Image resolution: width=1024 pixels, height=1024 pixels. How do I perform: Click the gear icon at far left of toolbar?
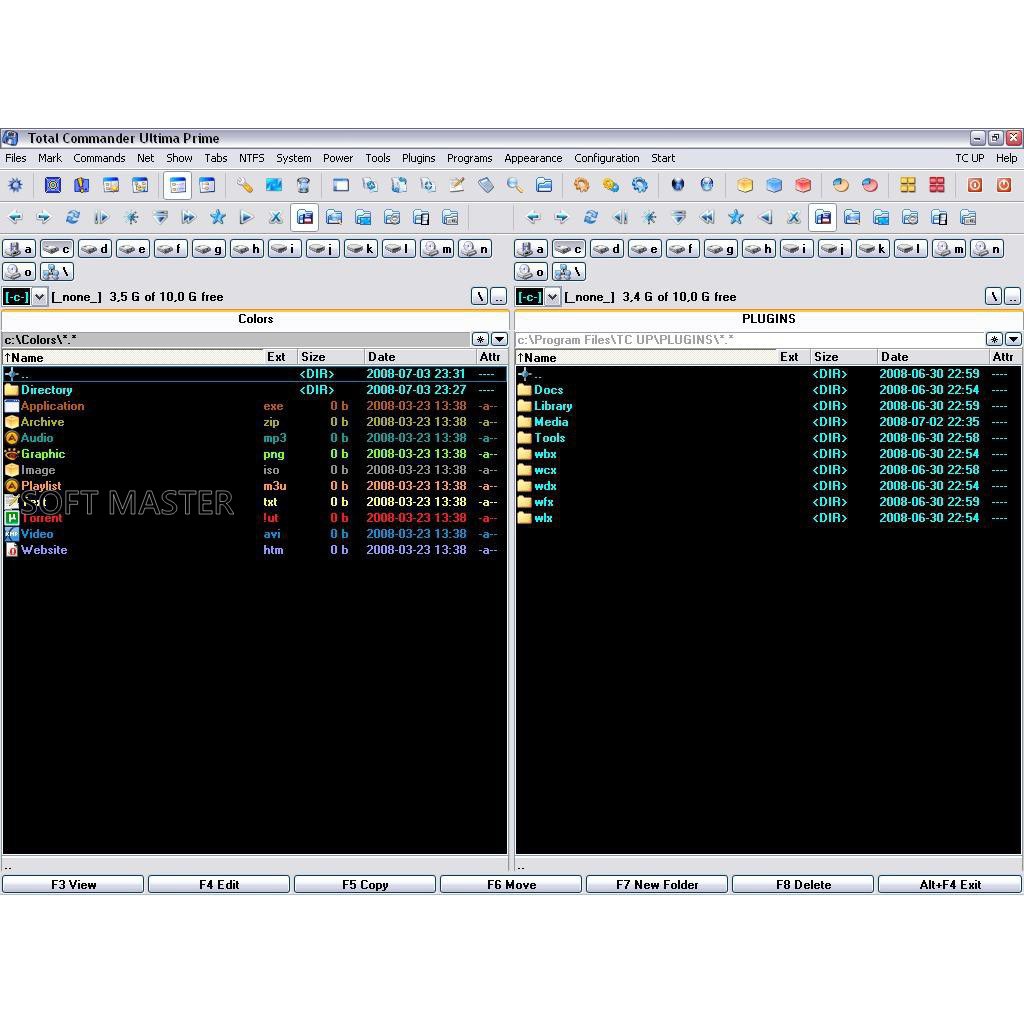point(15,185)
